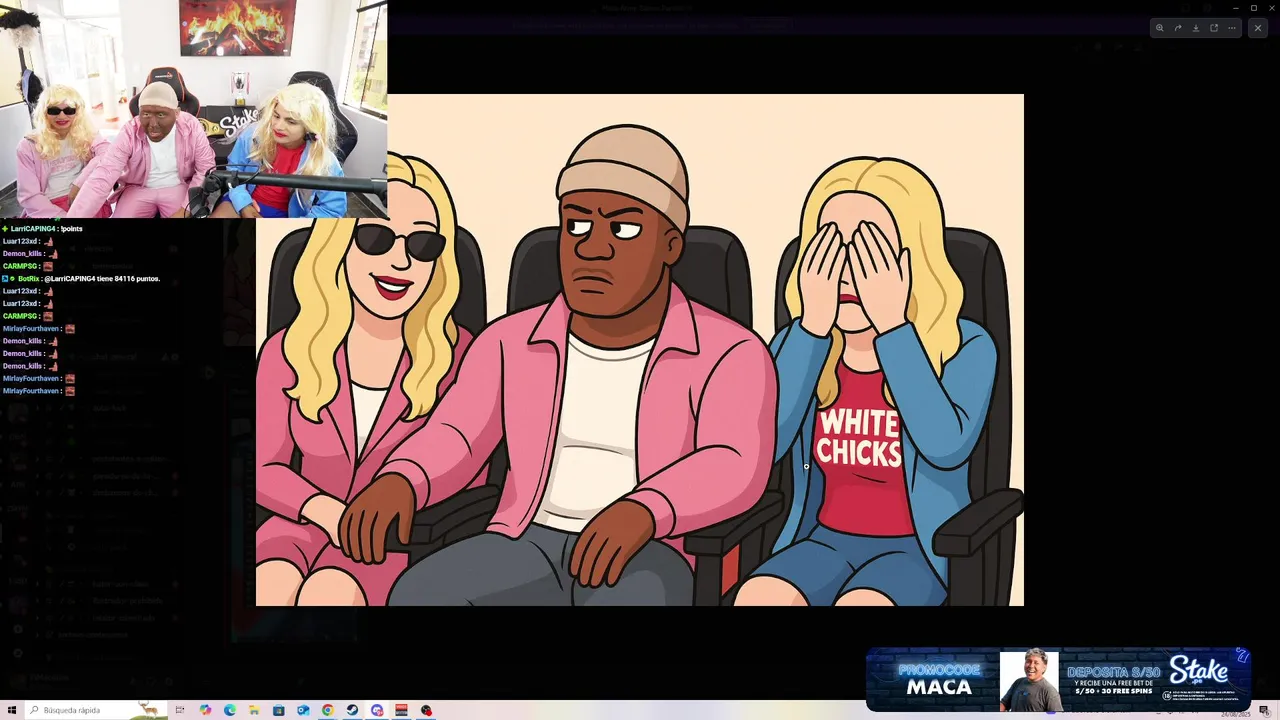Switch to OBS Studio in the taskbar
Viewport: 1280px width, 720px height.
pyautogui.click(x=426, y=710)
